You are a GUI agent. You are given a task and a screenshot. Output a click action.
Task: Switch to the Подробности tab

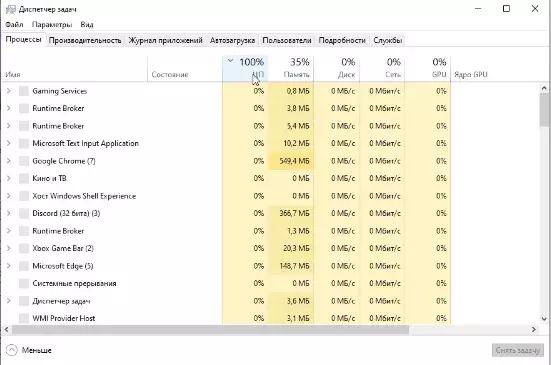pos(342,40)
